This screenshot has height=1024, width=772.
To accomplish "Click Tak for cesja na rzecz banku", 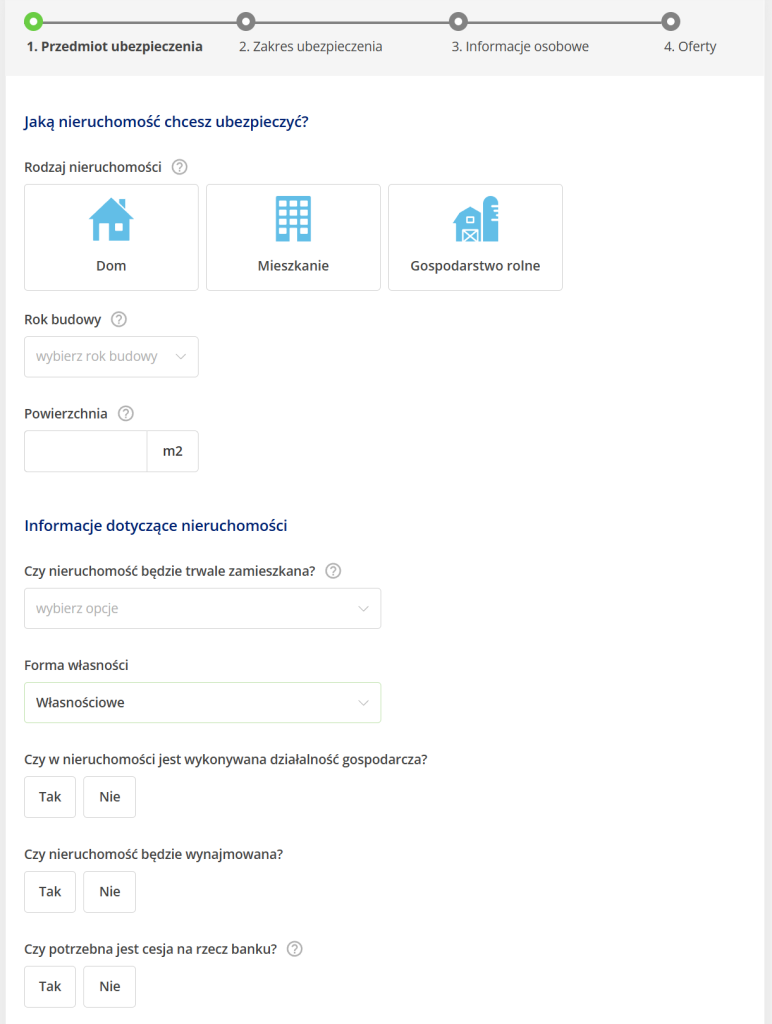I will point(50,986).
